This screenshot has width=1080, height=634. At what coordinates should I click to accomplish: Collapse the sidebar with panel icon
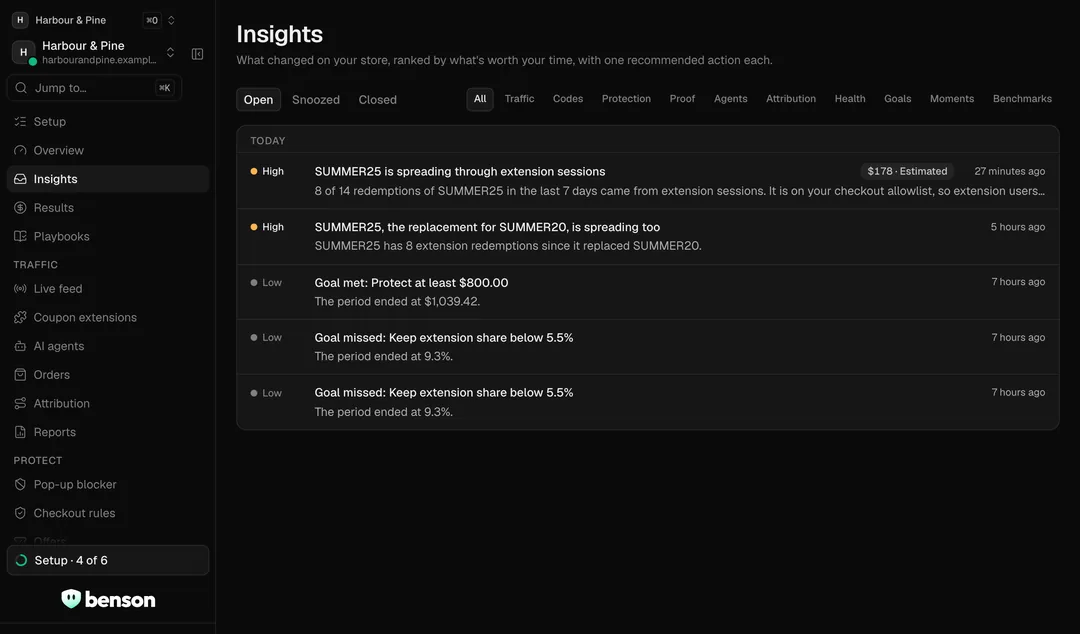click(x=197, y=54)
